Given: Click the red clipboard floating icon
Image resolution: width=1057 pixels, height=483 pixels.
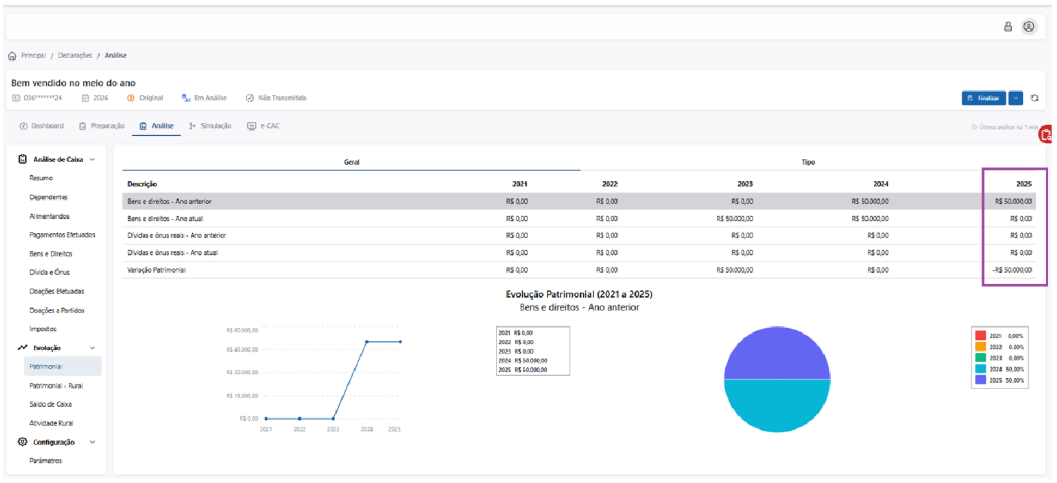Looking at the screenshot, I should [1047, 135].
